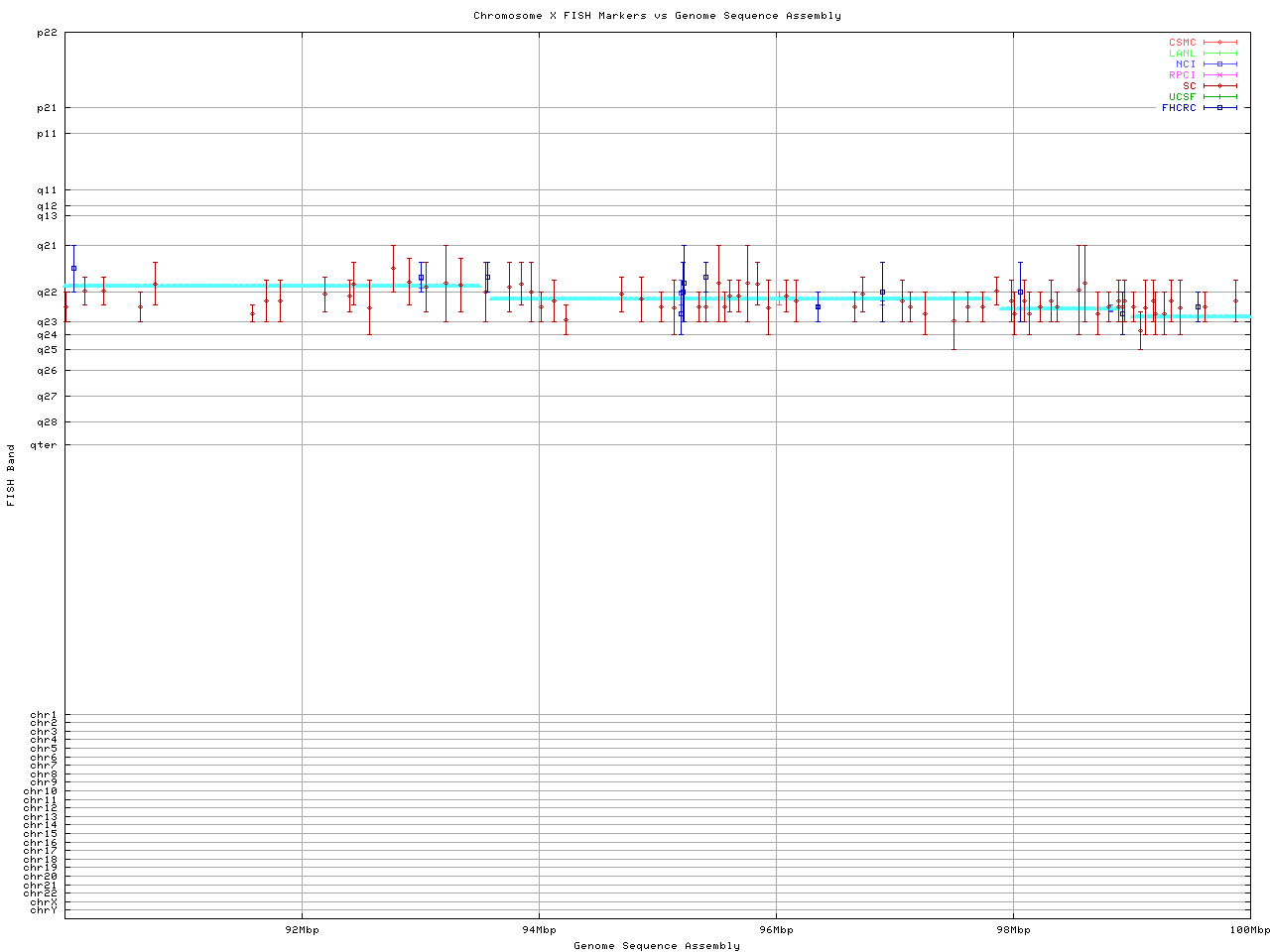
Task: Click the UCSF legend marker symbol
Action: pyautogui.click(x=1219, y=97)
